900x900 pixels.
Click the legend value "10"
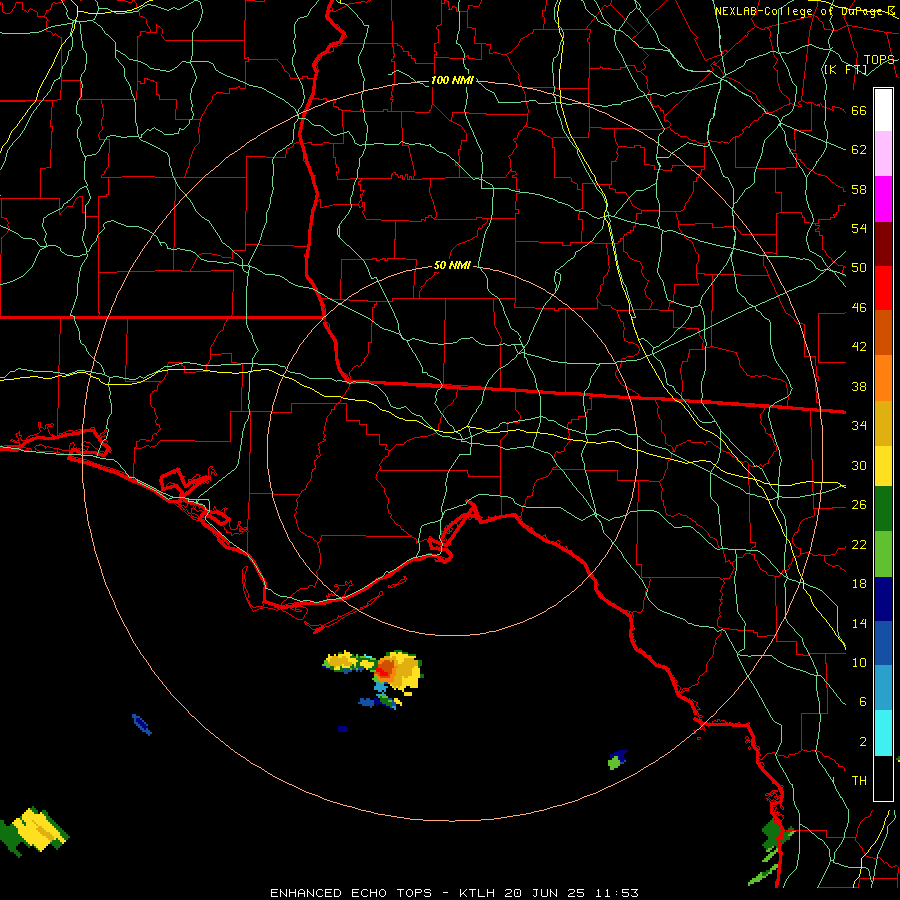click(x=859, y=663)
